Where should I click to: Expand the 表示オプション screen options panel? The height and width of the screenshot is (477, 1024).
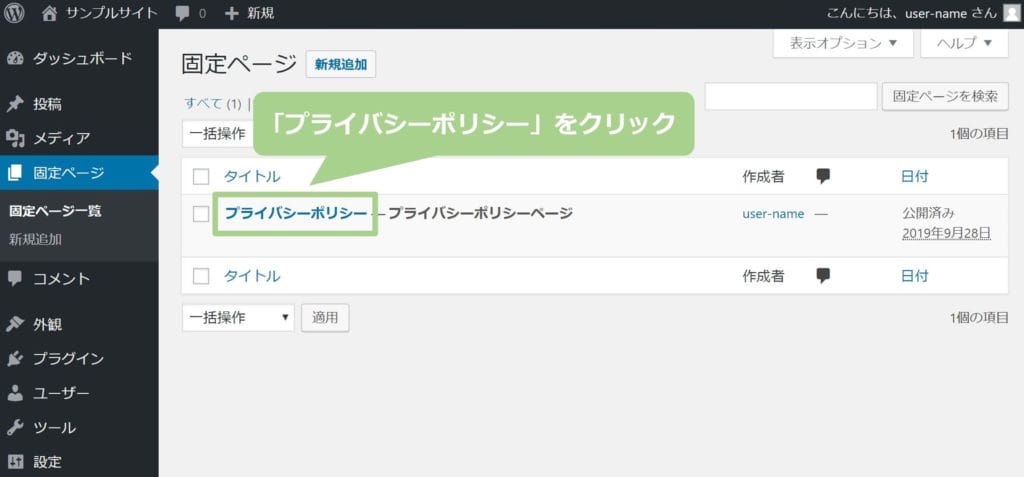(x=843, y=43)
